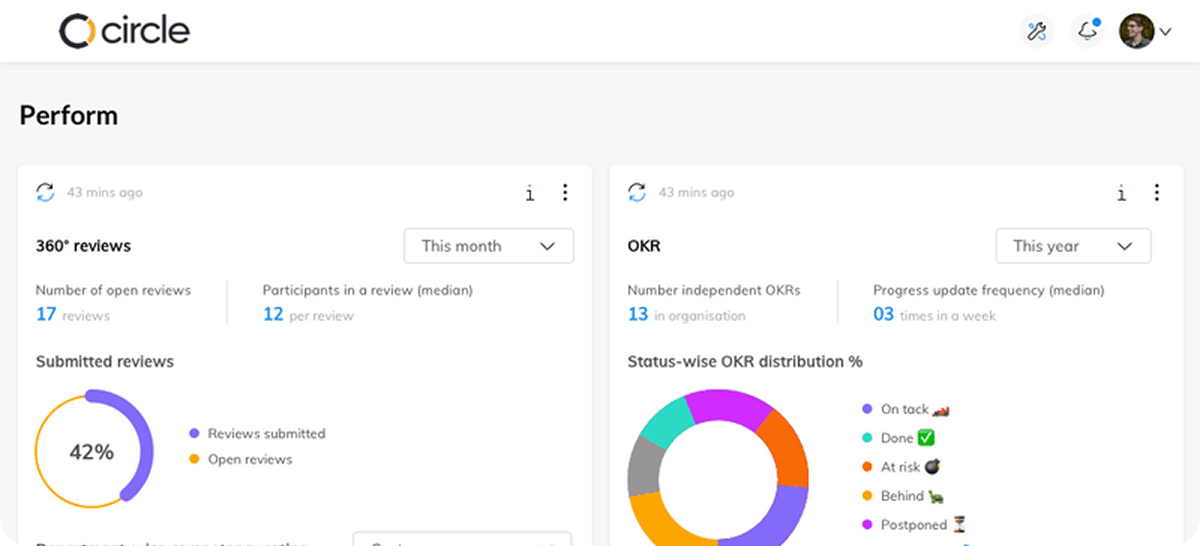The image size is (1200, 546).
Task: Select the On tack legend color dot
Action: coord(867,409)
